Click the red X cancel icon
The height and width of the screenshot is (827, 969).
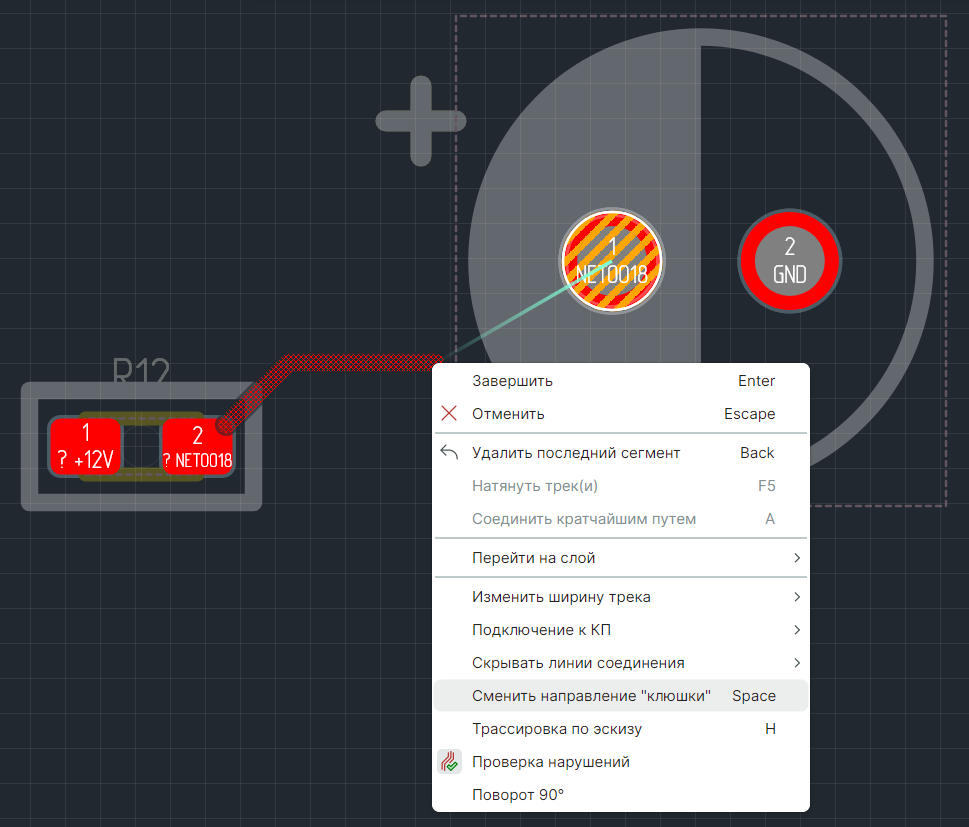point(449,414)
